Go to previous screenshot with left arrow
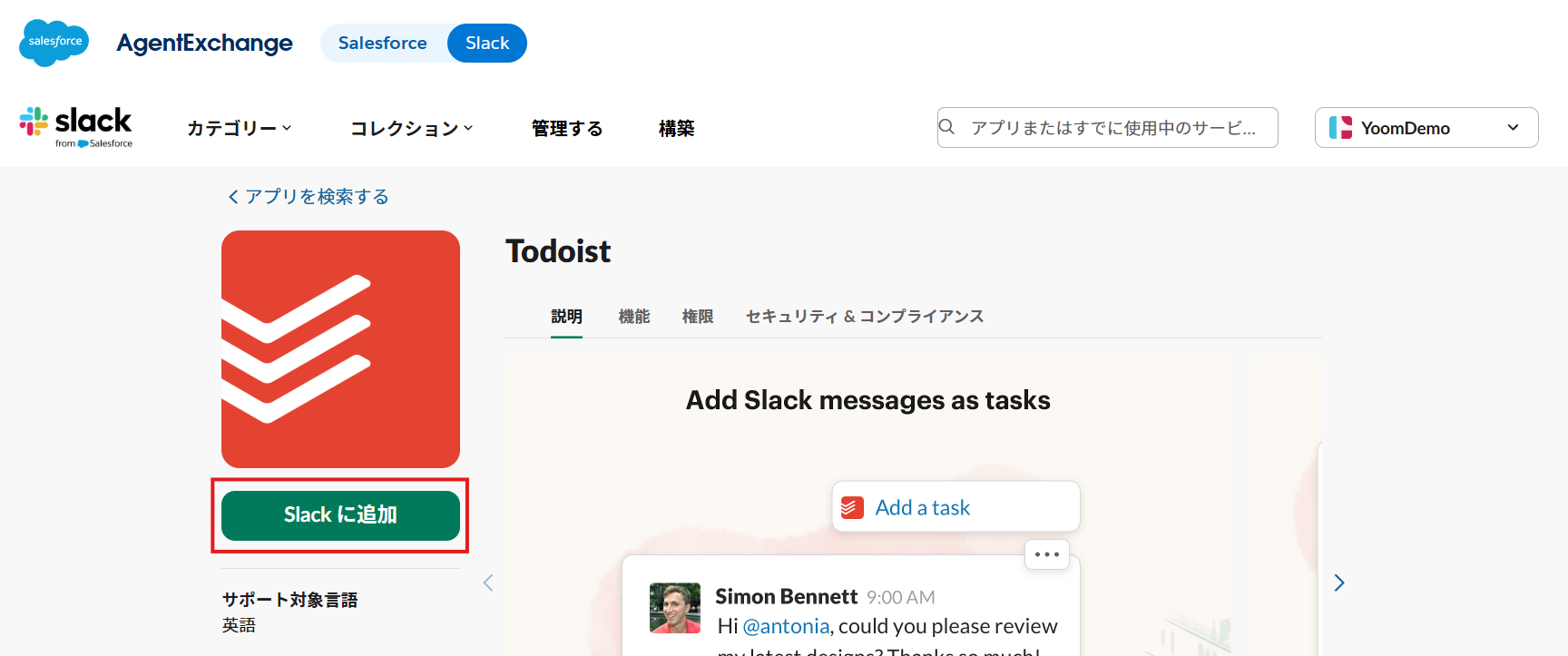This screenshot has width=1568, height=656. 488,583
